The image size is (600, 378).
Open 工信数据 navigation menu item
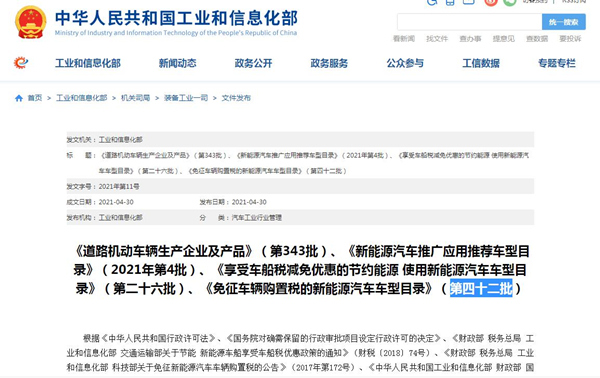click(x=481, y=63)
